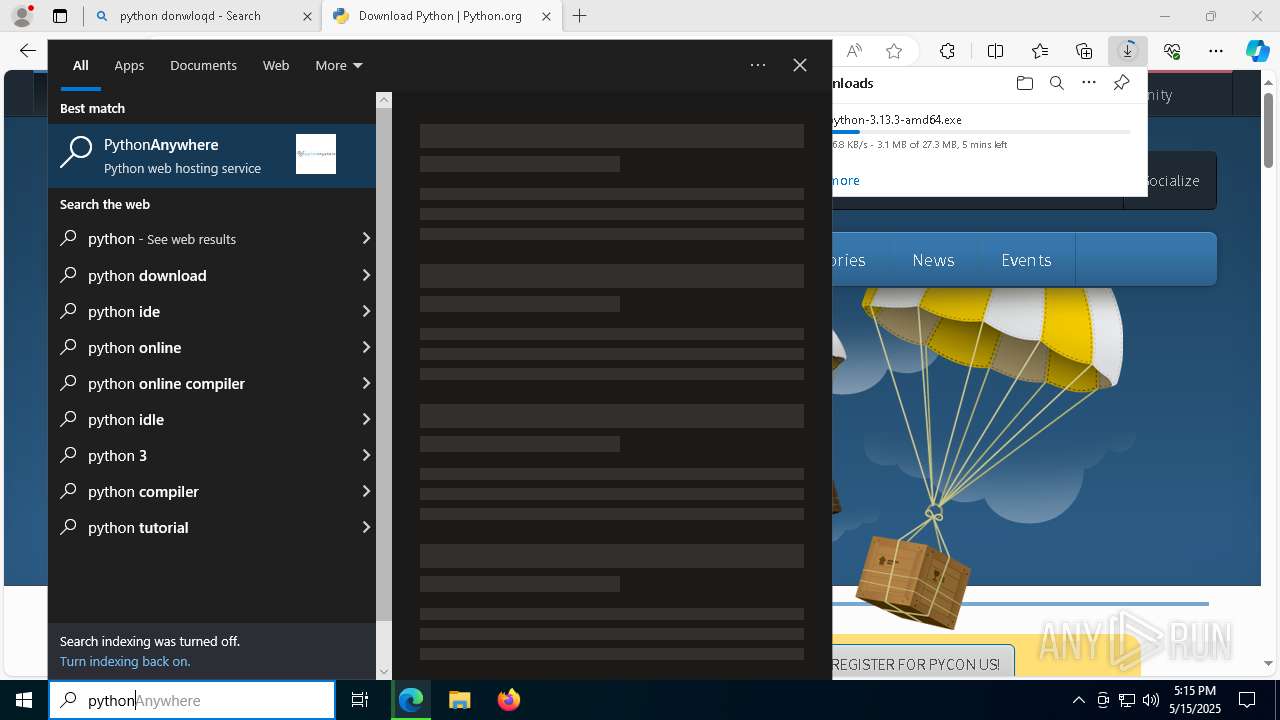Expand the python tutorial suggestion arrow
The width and height of the screenshot is (1280, 720).
pos(366,527)
